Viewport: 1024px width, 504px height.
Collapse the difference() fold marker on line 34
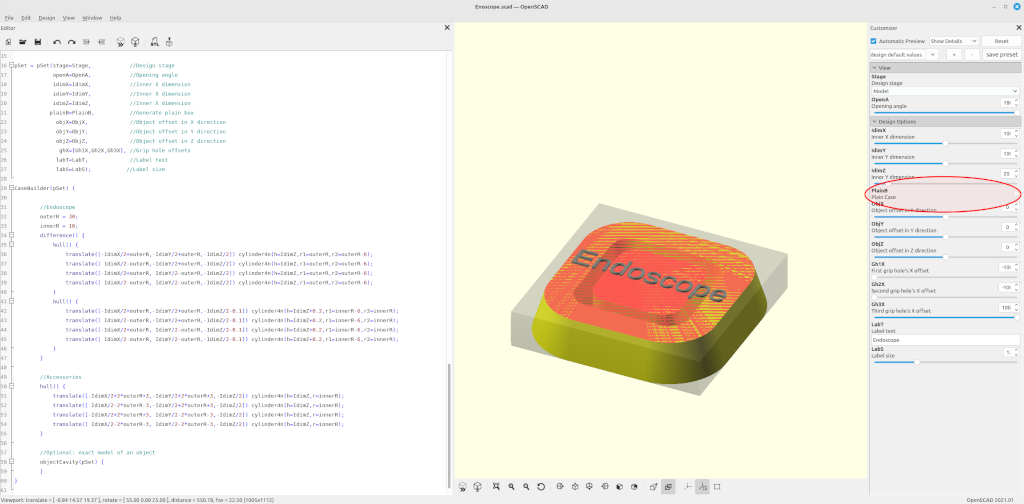(12, 235)
